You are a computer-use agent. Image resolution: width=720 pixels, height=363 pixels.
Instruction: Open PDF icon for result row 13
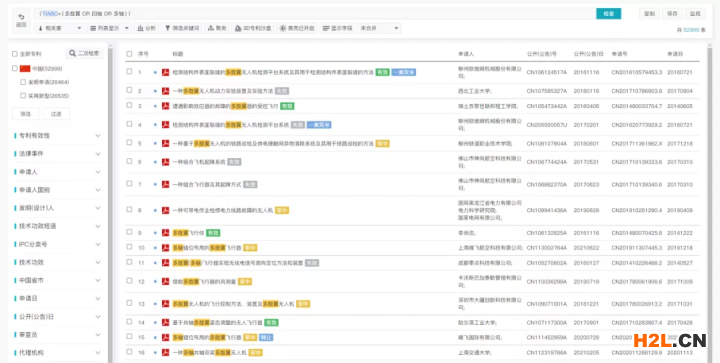click(x=166, y=304)
